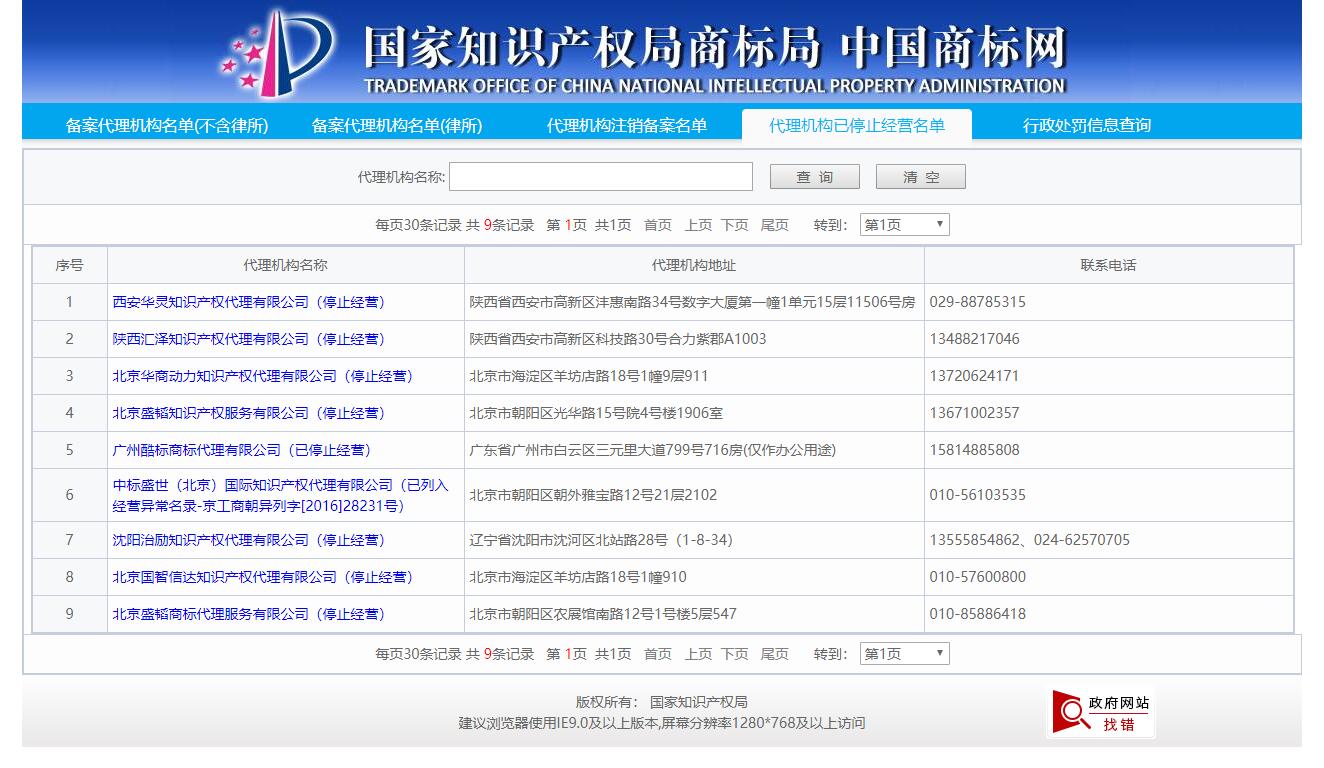
Task: Focus the 代理机构名称 search input
Action: pos(601,177)
